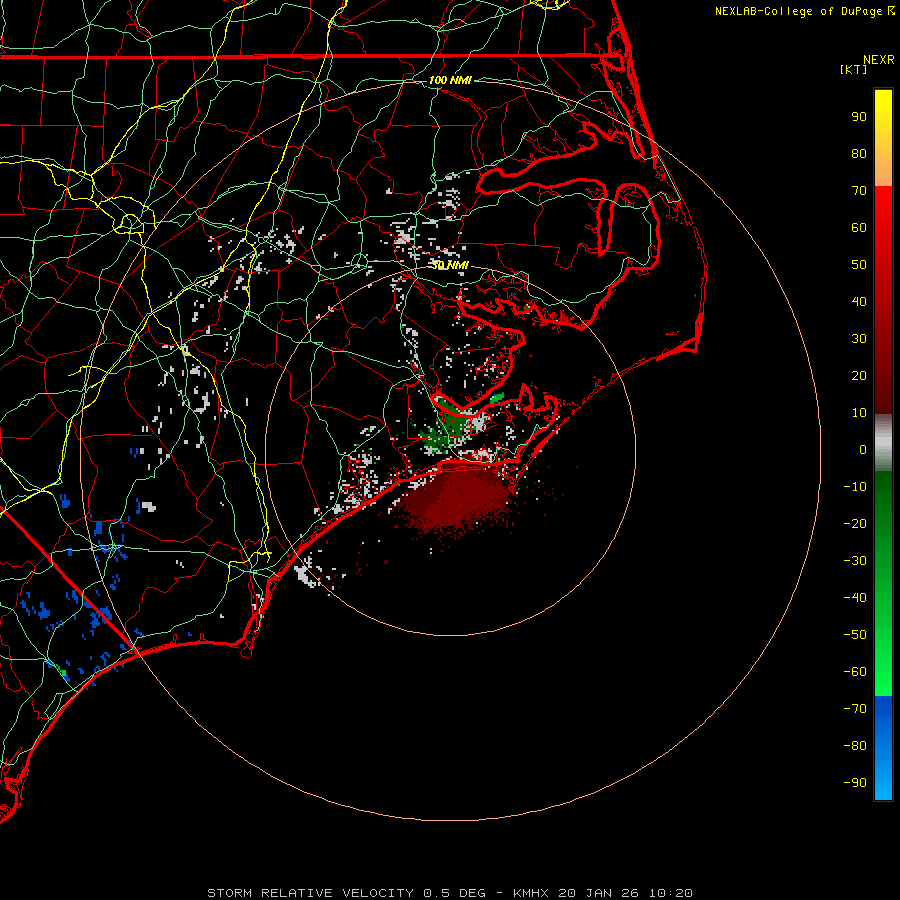The height and width of the screenshot is (900, 900).
Task: Click the 70 value on the velocity scale
Action: point(859,191)
